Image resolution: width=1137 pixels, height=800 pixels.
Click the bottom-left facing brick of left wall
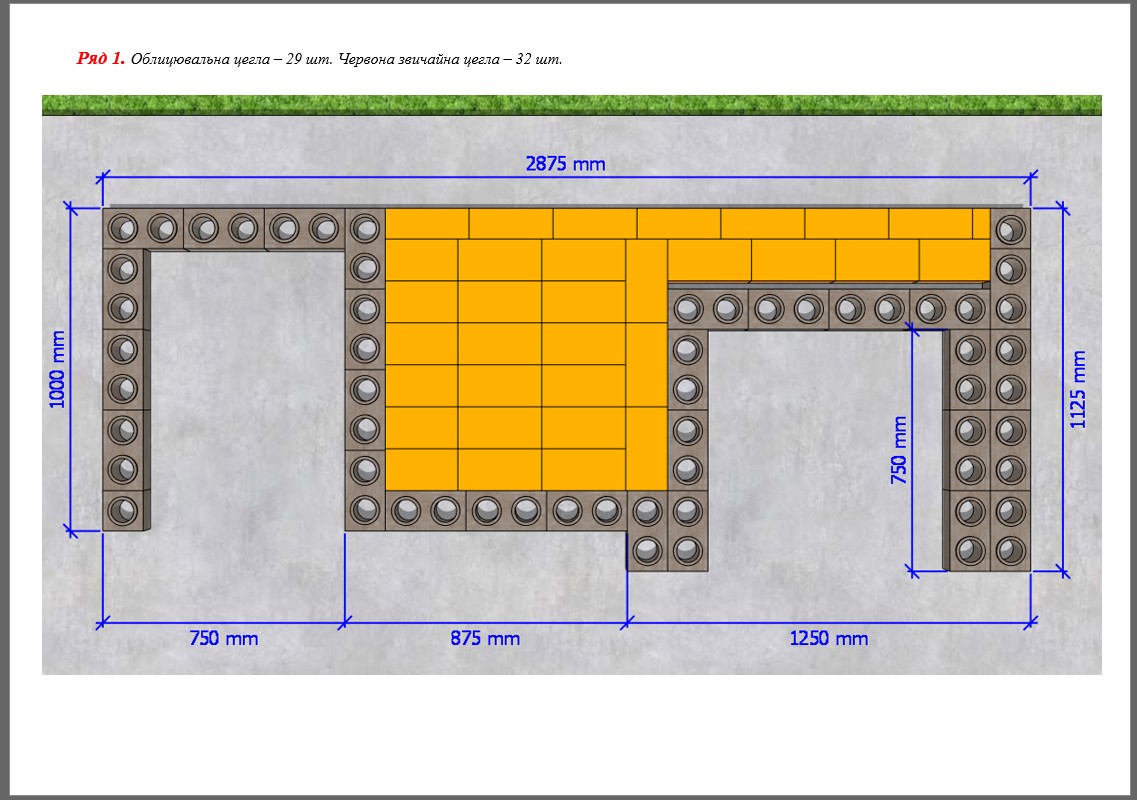tap(123, 511)
